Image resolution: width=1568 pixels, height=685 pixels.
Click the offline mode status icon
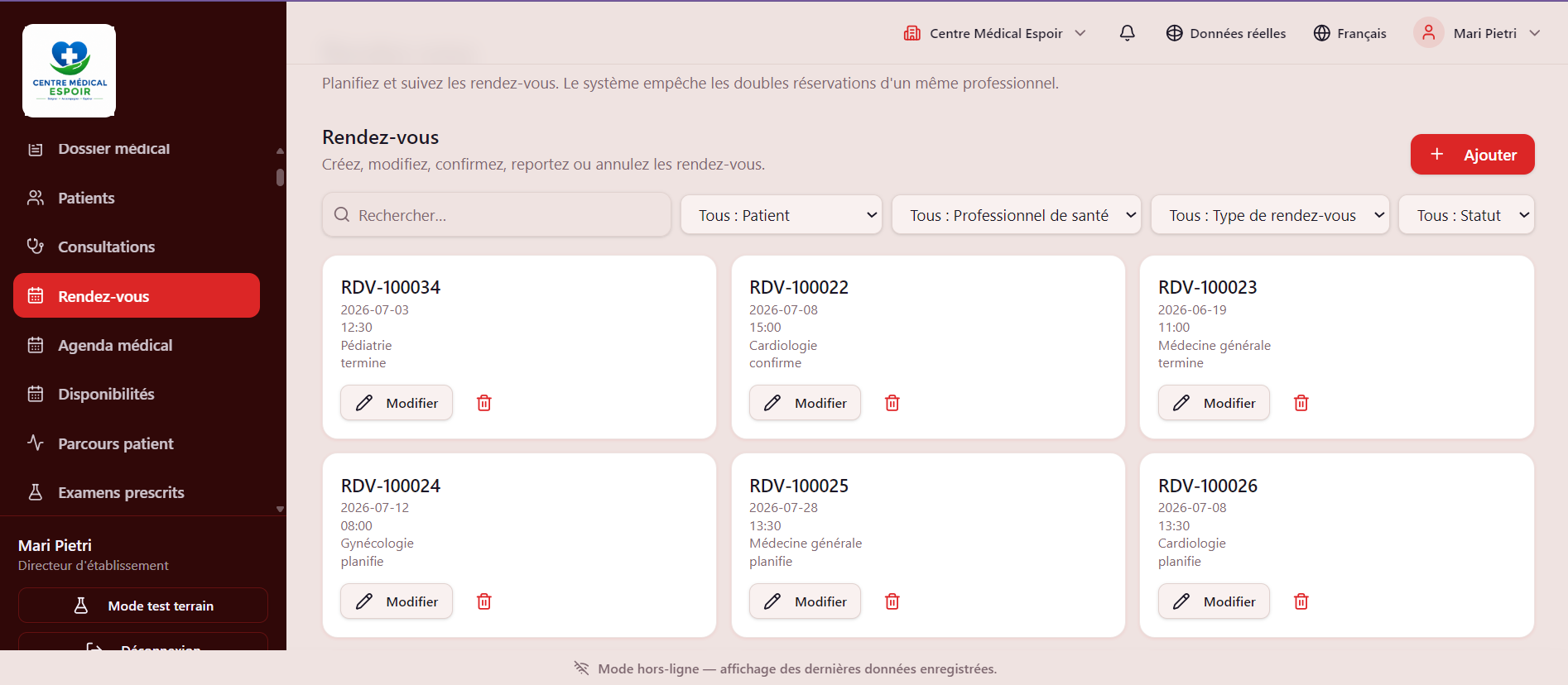(x=582, y=668)
